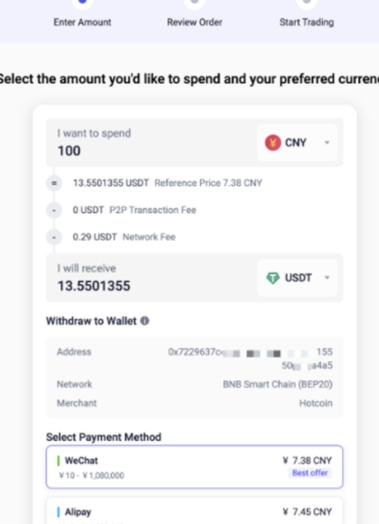Open the CNY currency selector
379x524 pixels.
(297, 143)
